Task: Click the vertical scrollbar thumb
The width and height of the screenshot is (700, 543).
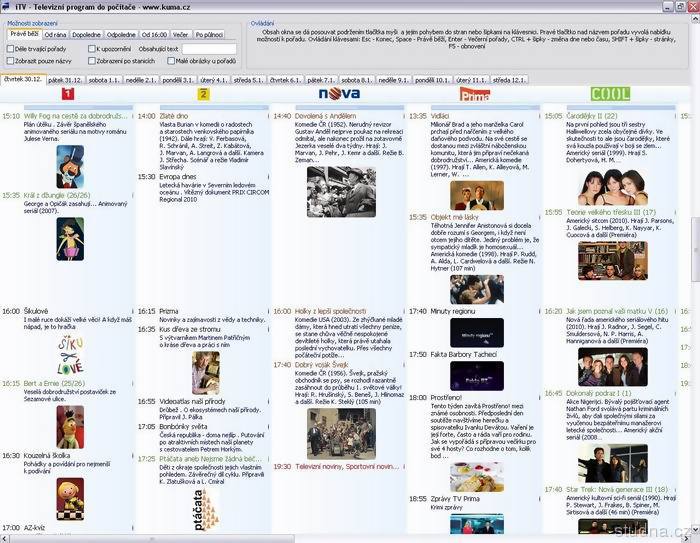Action: tap(696, 248)
